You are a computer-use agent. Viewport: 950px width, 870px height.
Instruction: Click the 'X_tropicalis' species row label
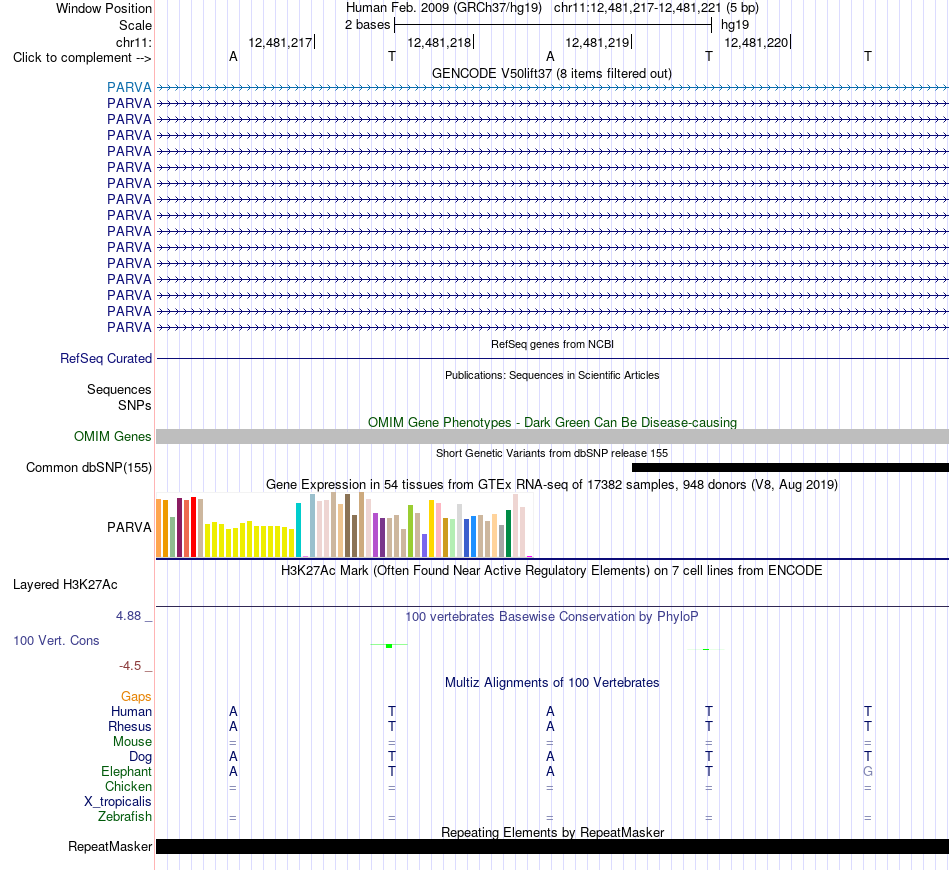pos(118,802)
